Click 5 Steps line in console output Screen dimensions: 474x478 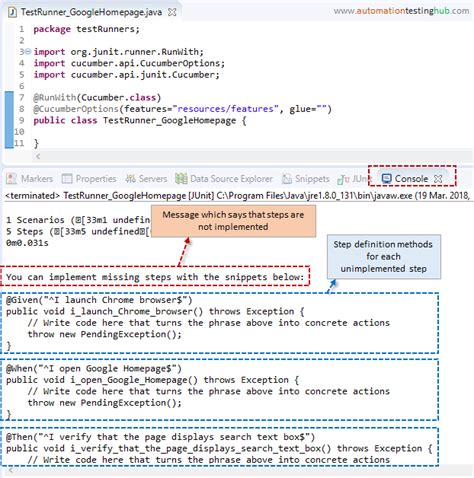click(78, 232)
